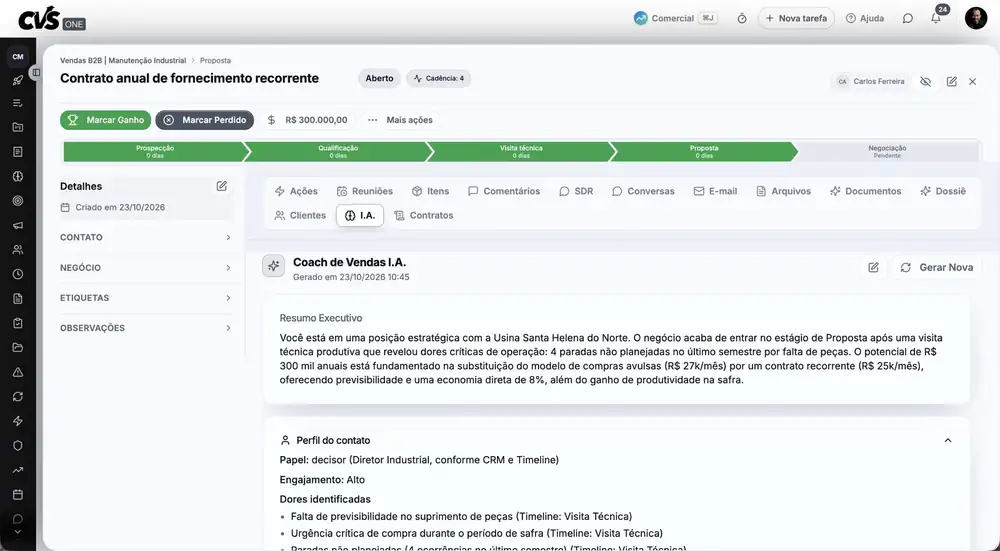Click the Nova tarefa button
This screenshot has width=1000, height=551.
click(x=796, y=18)
